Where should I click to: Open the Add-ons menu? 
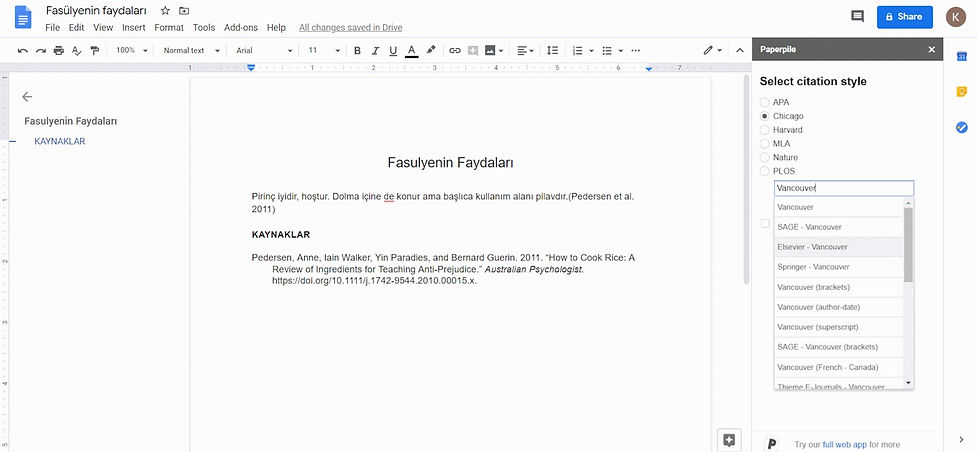tap(241, 27)
